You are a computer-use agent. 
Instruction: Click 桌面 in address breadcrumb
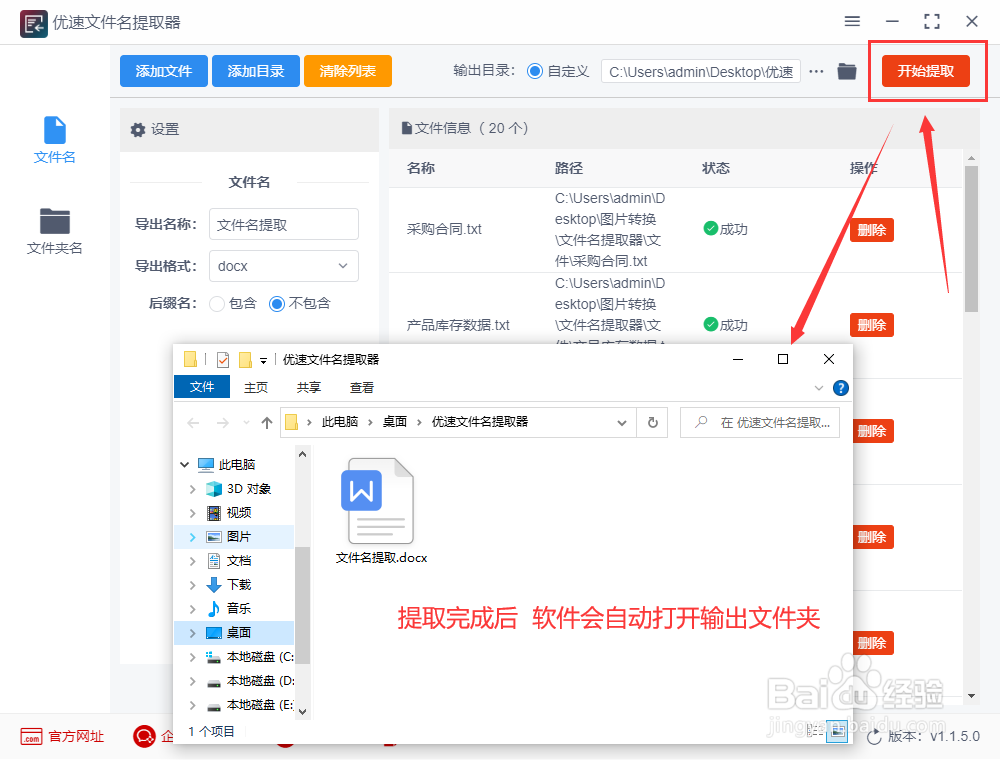[x=395, y=421]
